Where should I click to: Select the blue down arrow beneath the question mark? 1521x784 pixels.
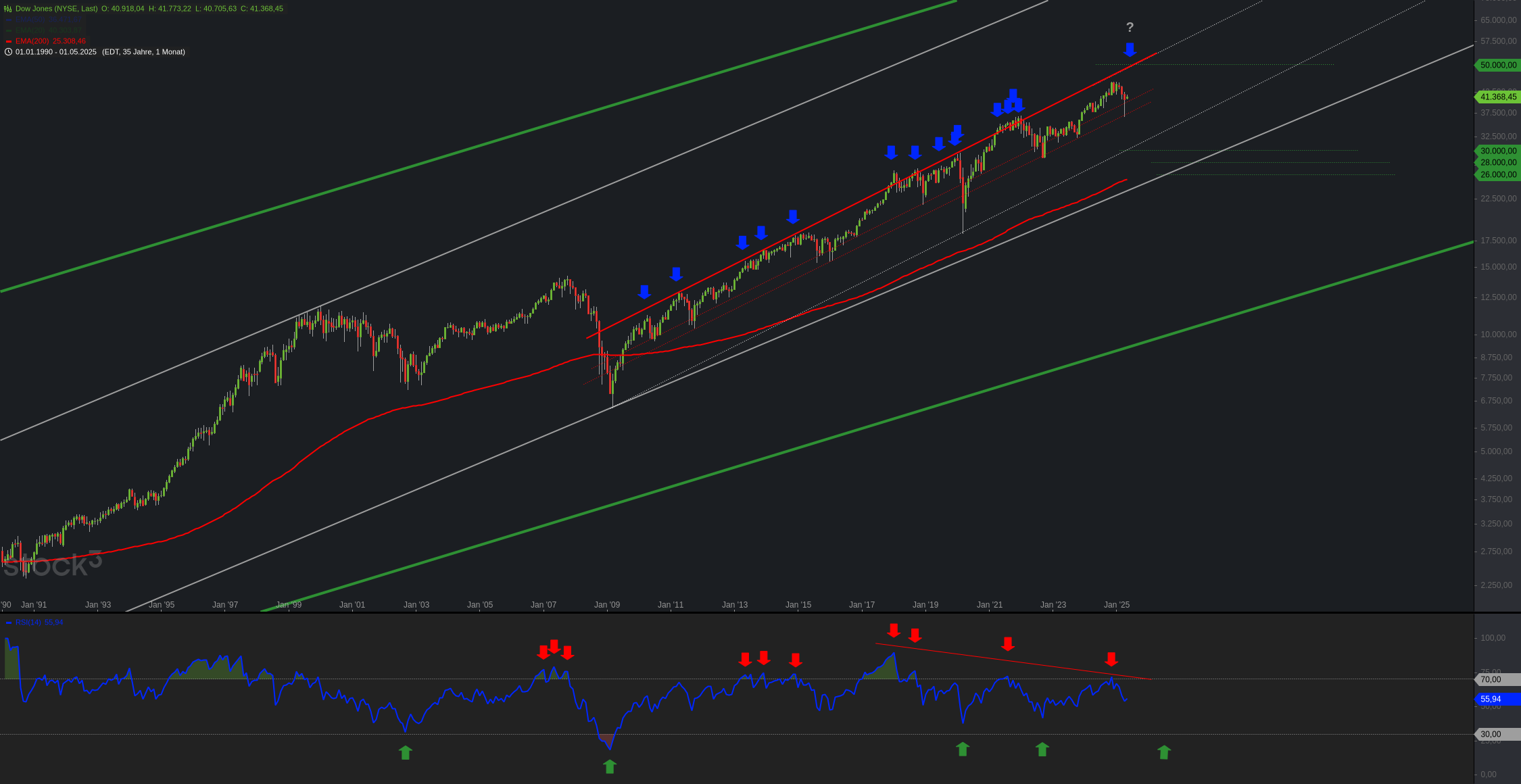click(x=1130, y=49)
